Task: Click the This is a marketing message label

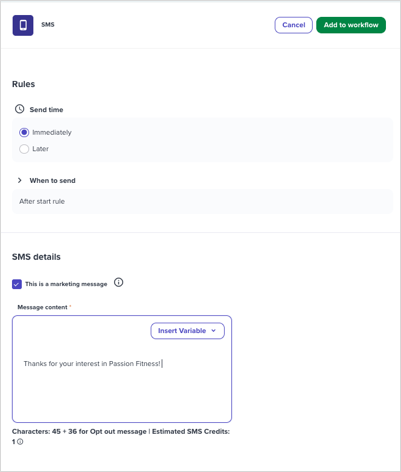Action: pyautogui.click(x=66, y=284)
